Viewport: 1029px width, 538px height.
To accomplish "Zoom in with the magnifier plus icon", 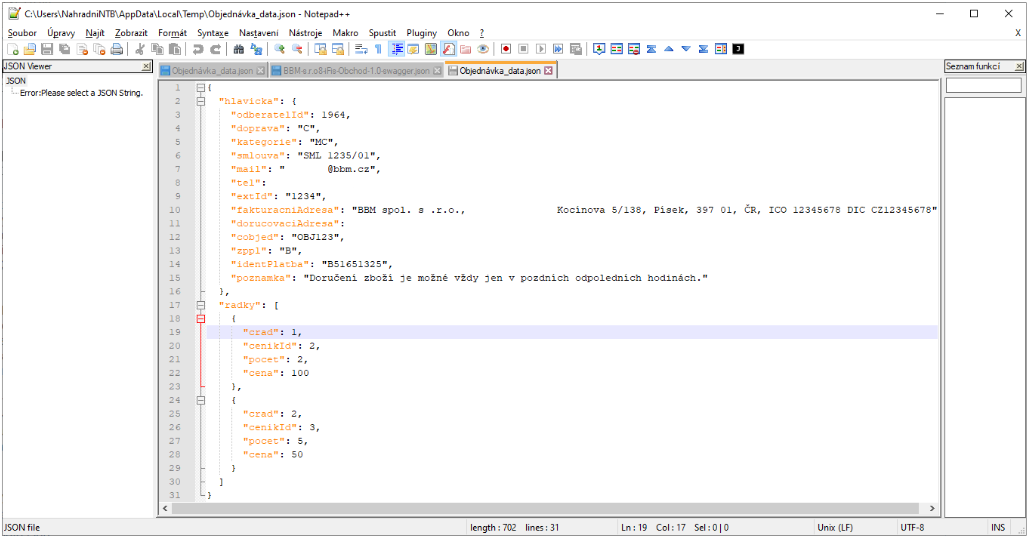I will [280, 49].
